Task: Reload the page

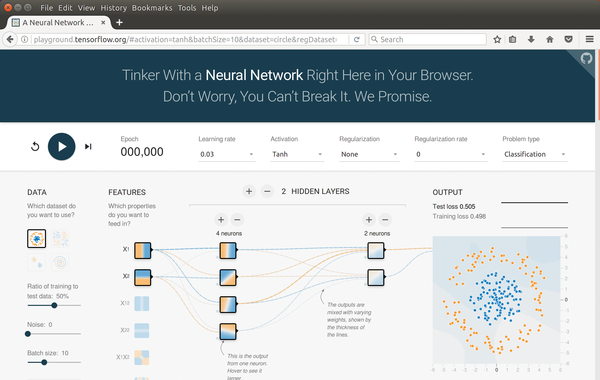Action: click(356, 39)
